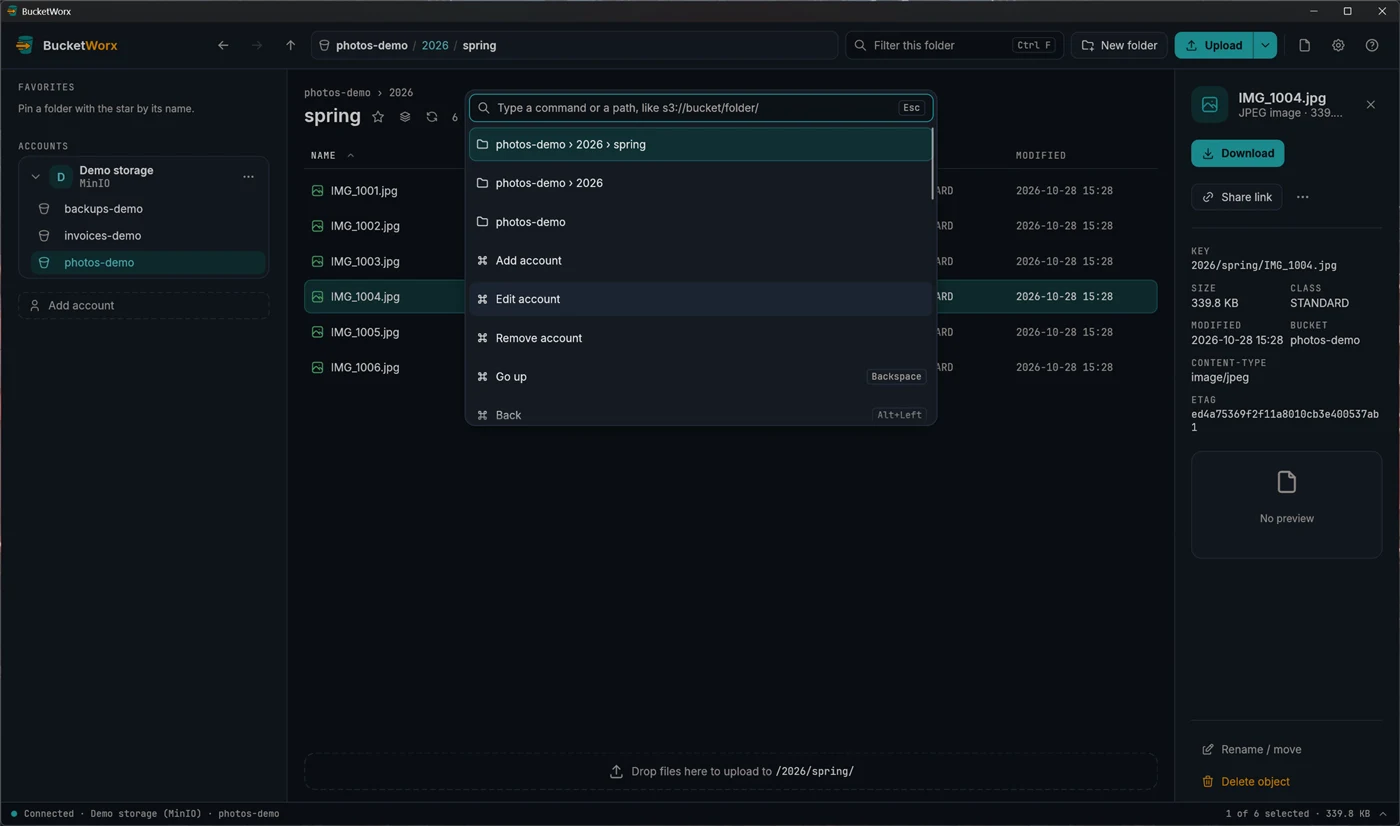Go back with the left arrow icon

pyautogui.click(x=223, y=45)
